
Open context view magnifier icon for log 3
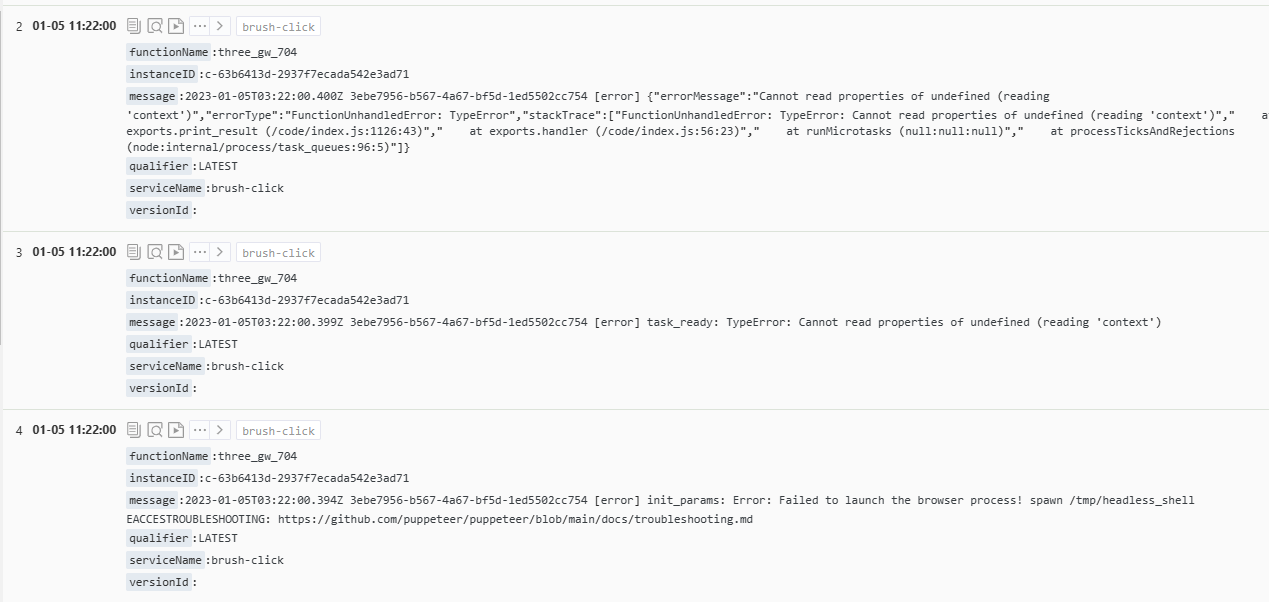[155, 252]
